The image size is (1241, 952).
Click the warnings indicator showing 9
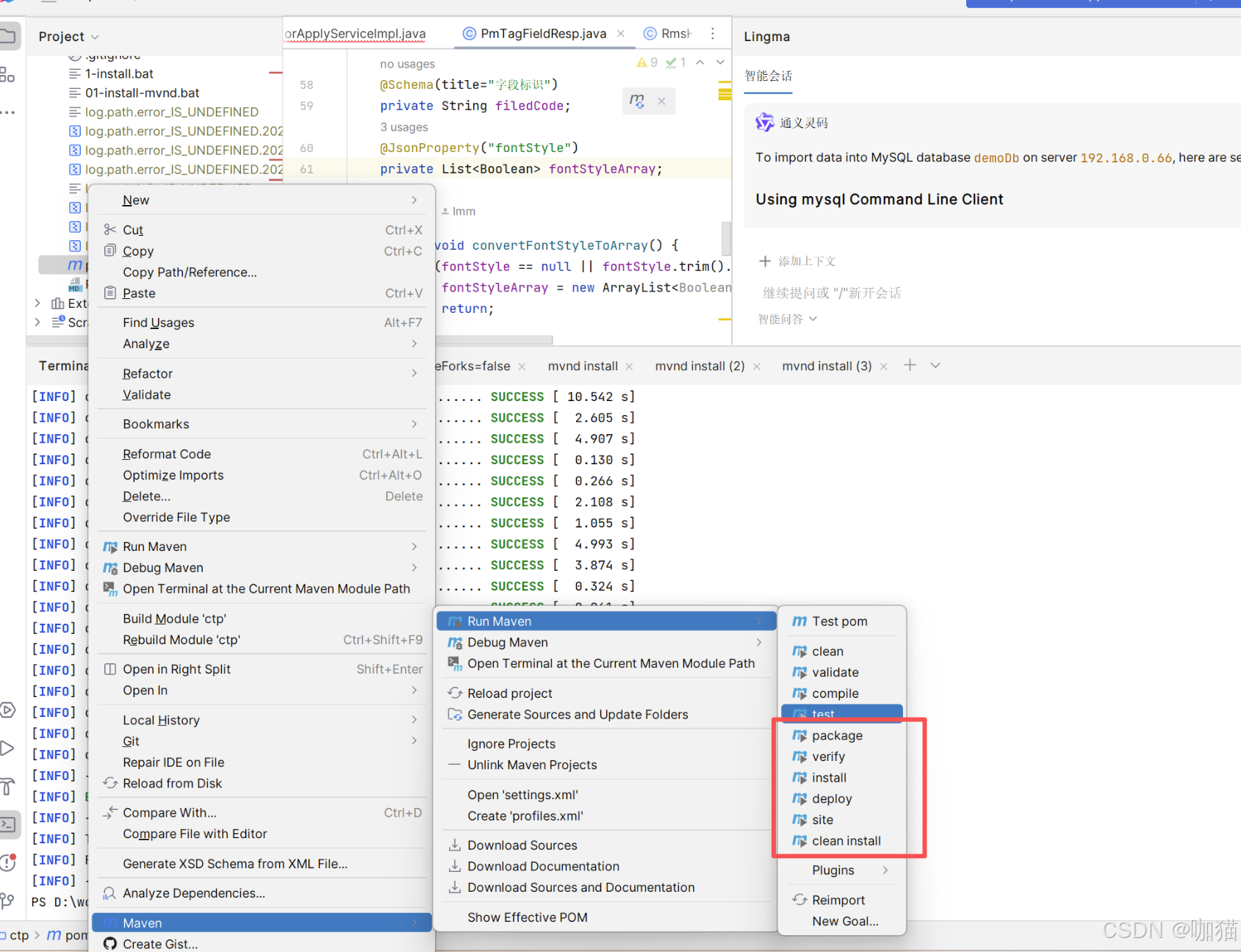647,62
